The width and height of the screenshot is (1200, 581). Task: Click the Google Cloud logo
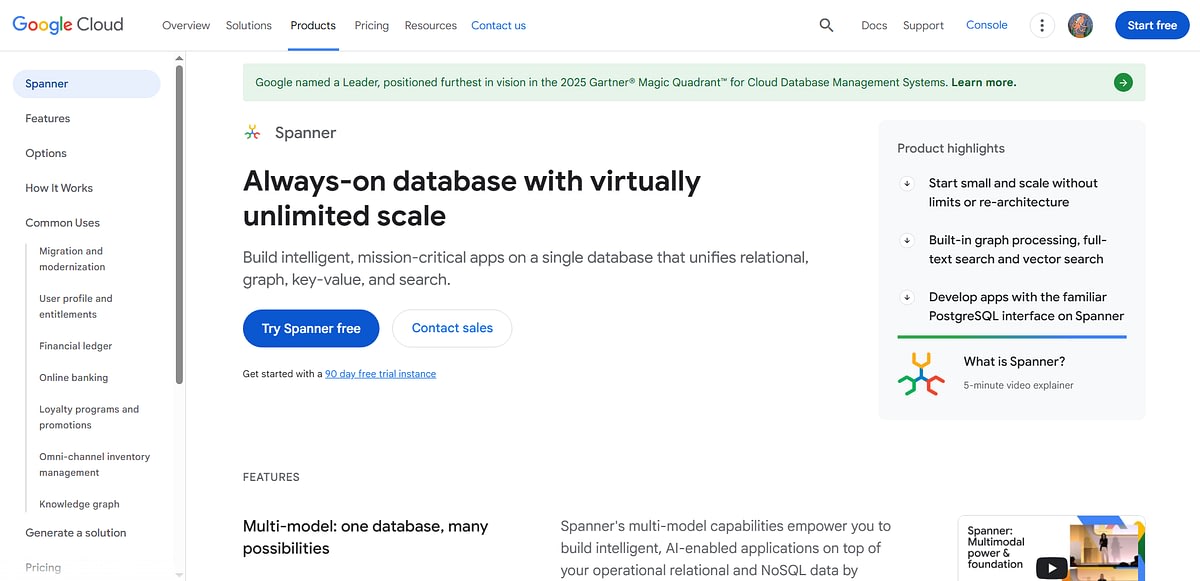tap(67, 24)
